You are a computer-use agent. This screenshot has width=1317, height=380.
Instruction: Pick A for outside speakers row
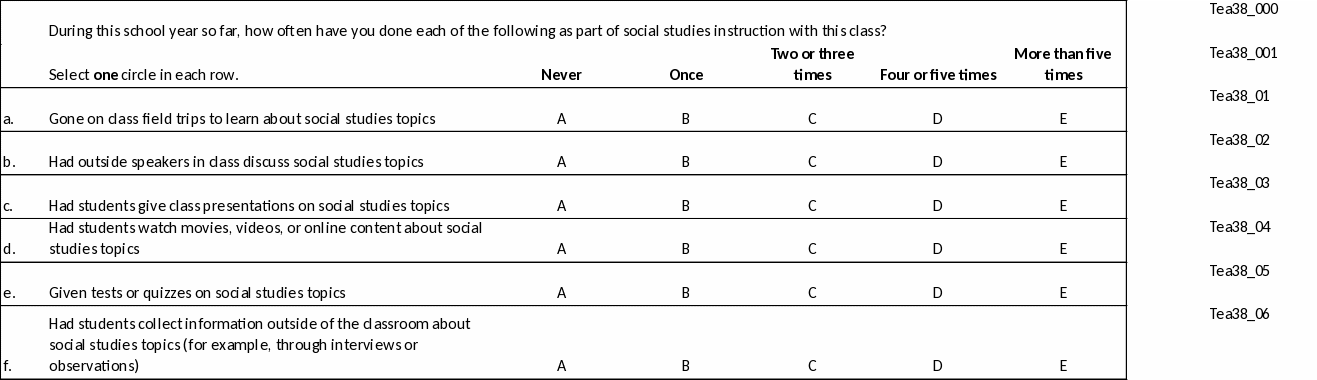coord(561,162)
